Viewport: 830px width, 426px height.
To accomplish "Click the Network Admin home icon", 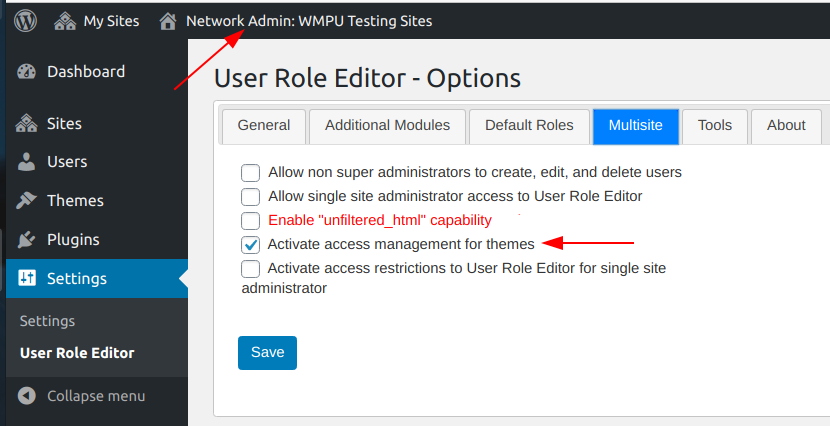I will pyautogui.click(x=168, y=21).
